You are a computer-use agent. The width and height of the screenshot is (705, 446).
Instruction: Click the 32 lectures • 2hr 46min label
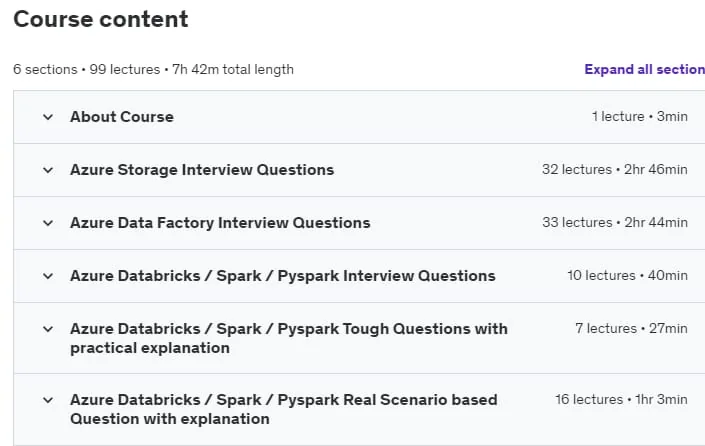(x=615, y=169)
